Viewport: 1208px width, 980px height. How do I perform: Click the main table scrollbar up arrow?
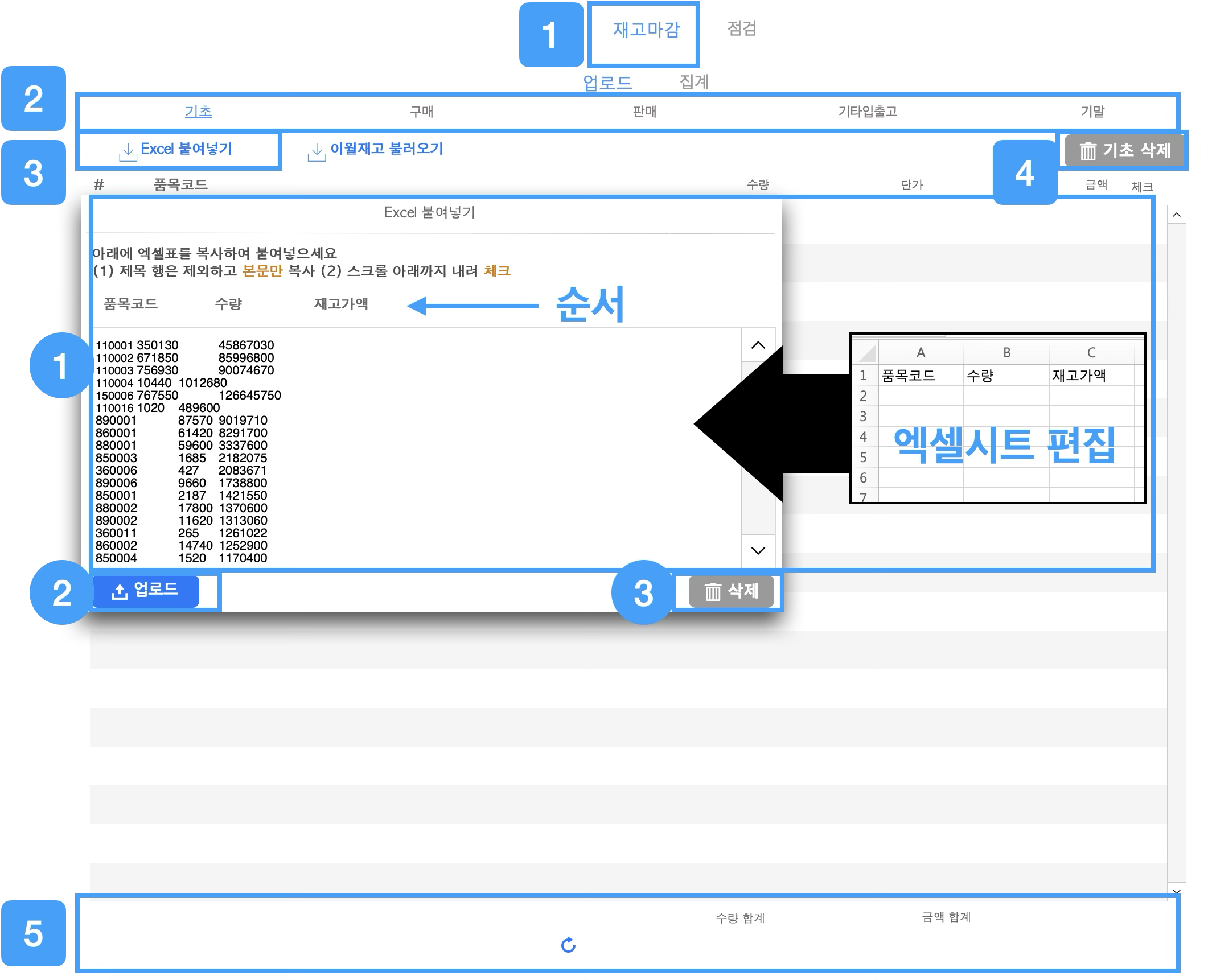pyautogui.click(x=1177, y=215)
